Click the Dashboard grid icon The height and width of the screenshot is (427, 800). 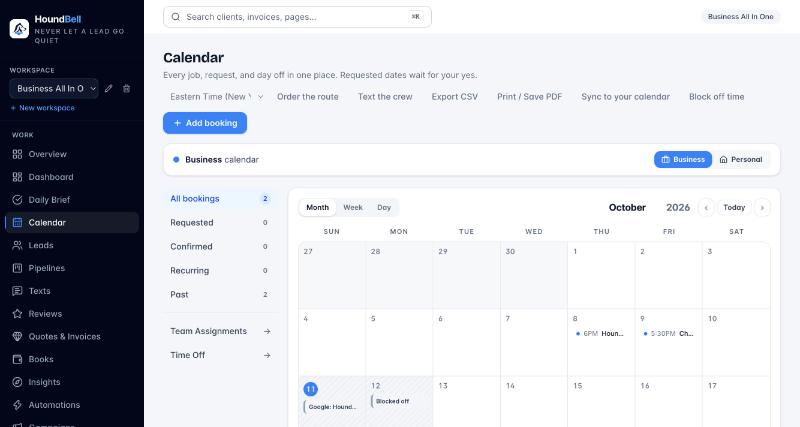coord(17,177)
